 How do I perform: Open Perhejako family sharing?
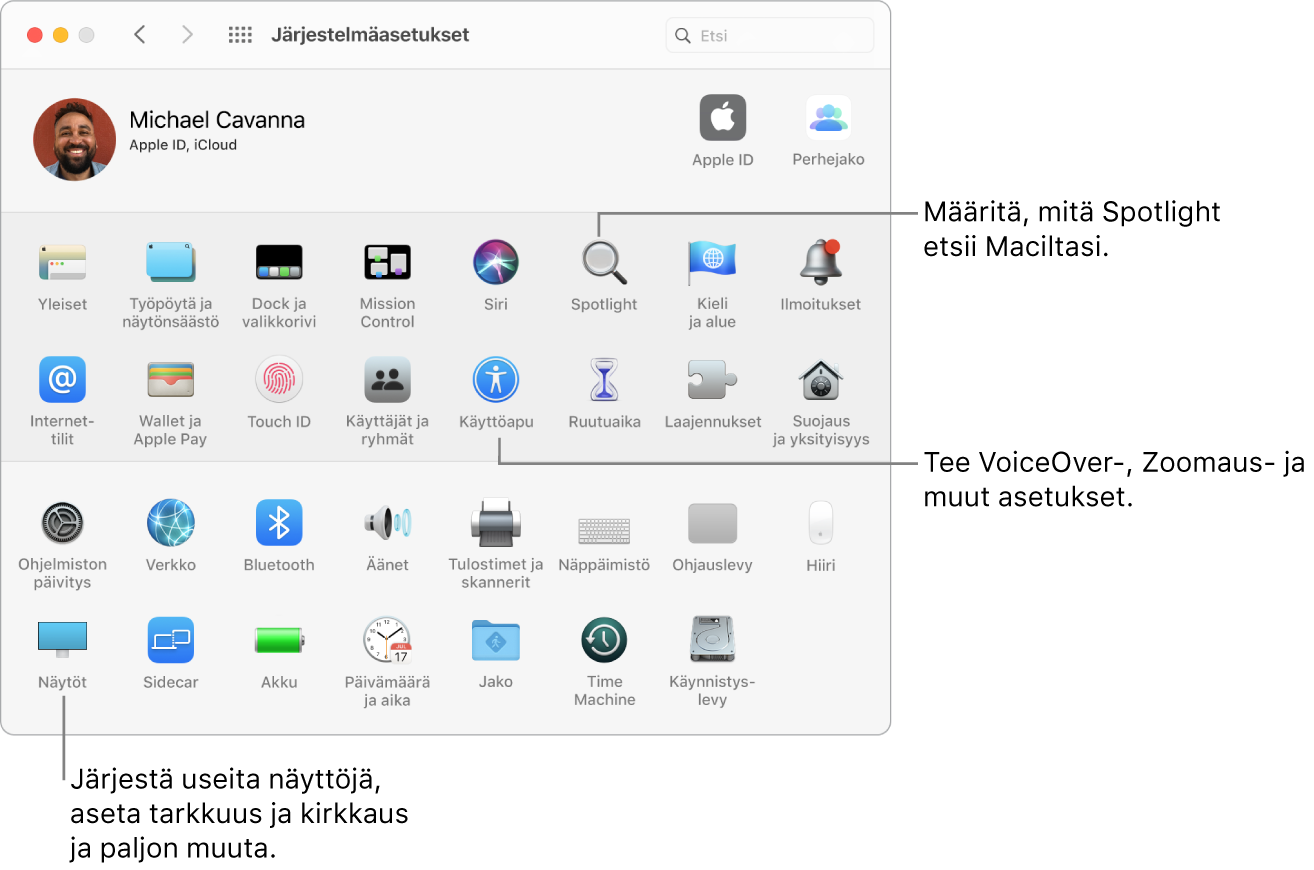(828, 119)
